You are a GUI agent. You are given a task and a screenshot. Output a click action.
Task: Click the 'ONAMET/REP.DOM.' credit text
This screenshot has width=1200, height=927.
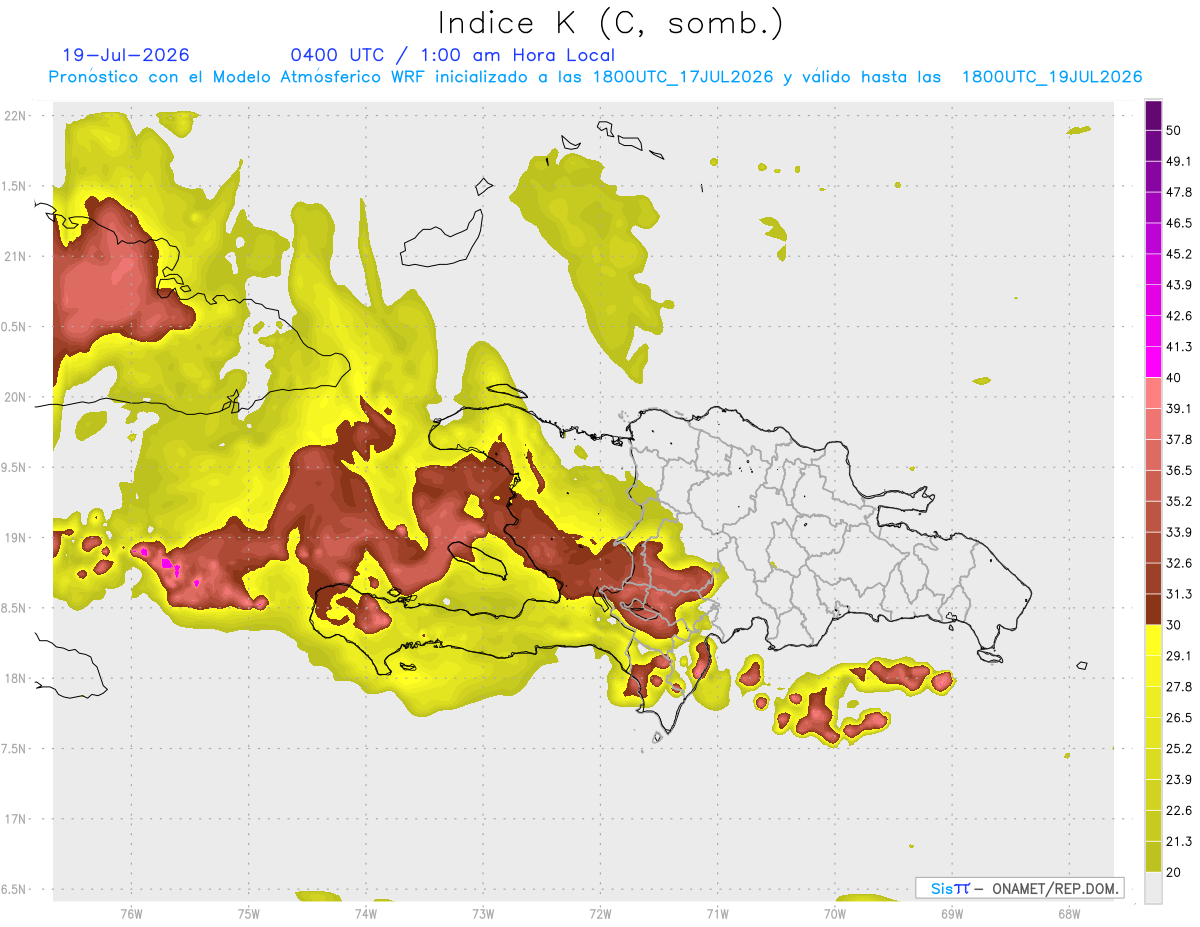click(1053, 888)
